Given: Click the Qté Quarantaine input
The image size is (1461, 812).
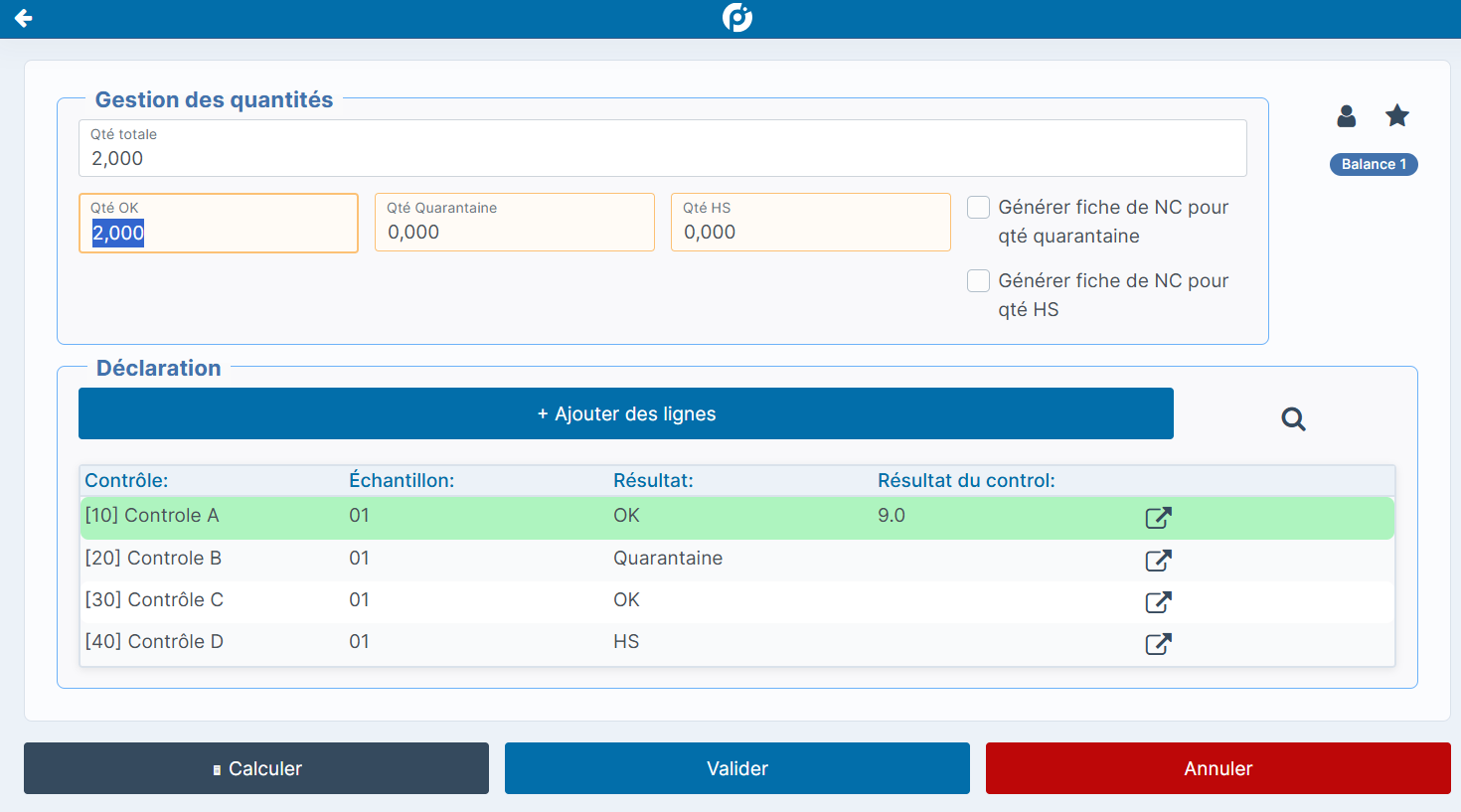Looking at the screenshot, I should point(514,232).
